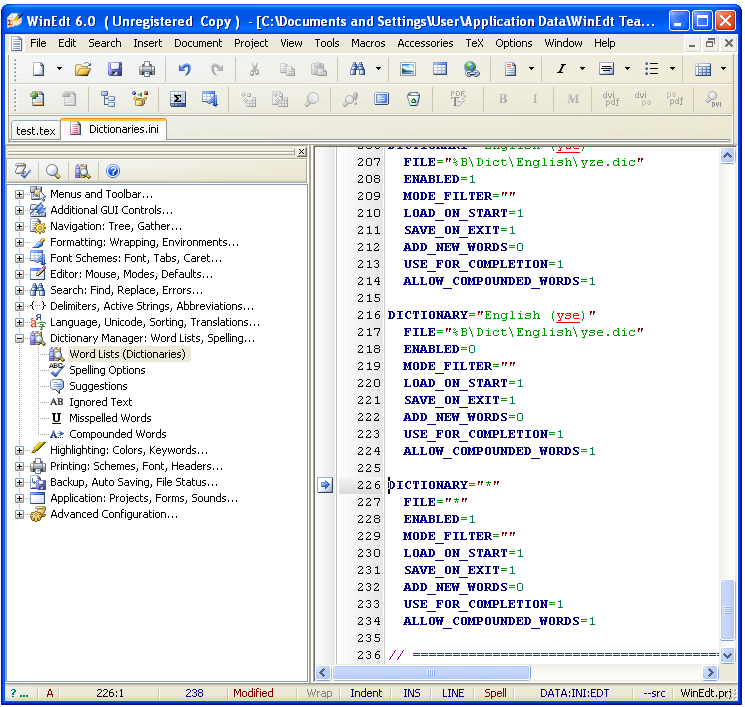Click the editor horizontal scrollbar thumb
Viewport: 745px width, 707px height.
coord(432,673)
